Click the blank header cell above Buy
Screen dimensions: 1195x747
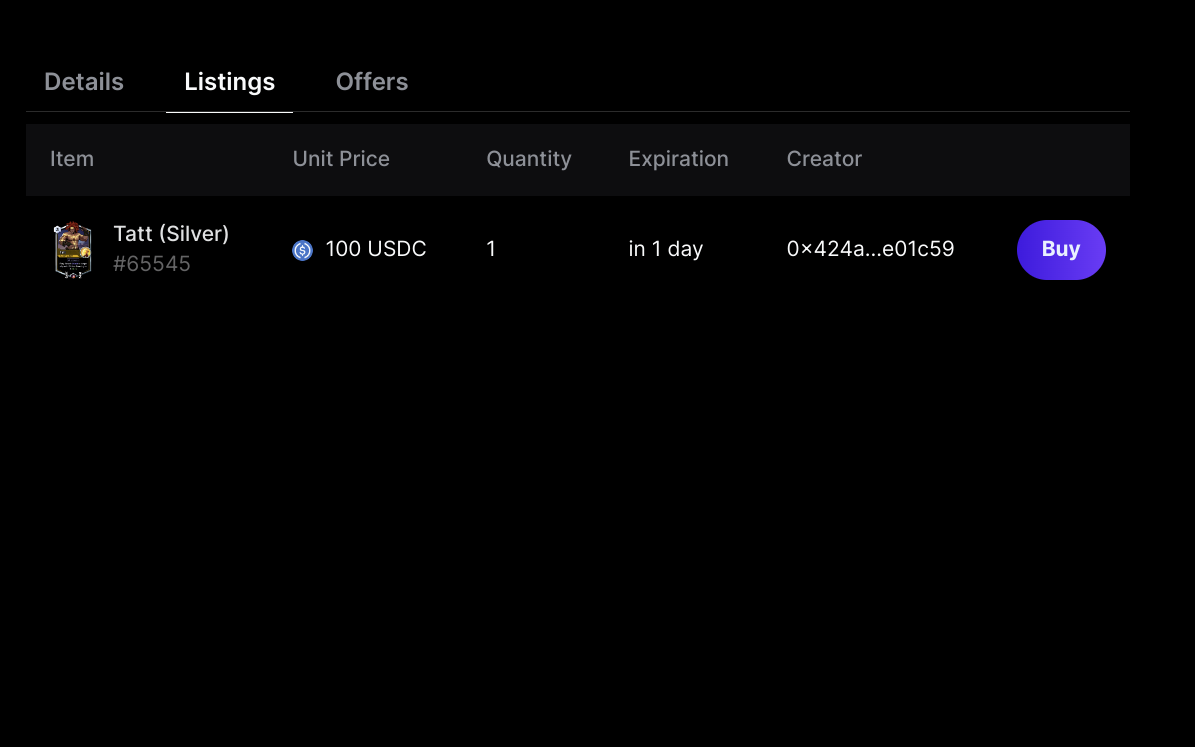point(1060,159)
